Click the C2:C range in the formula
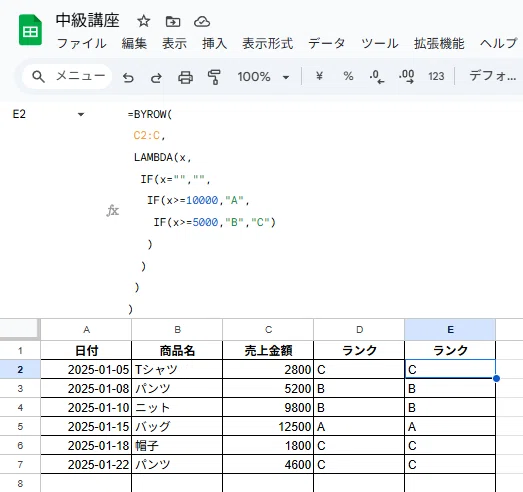 [x=147, y=135]
